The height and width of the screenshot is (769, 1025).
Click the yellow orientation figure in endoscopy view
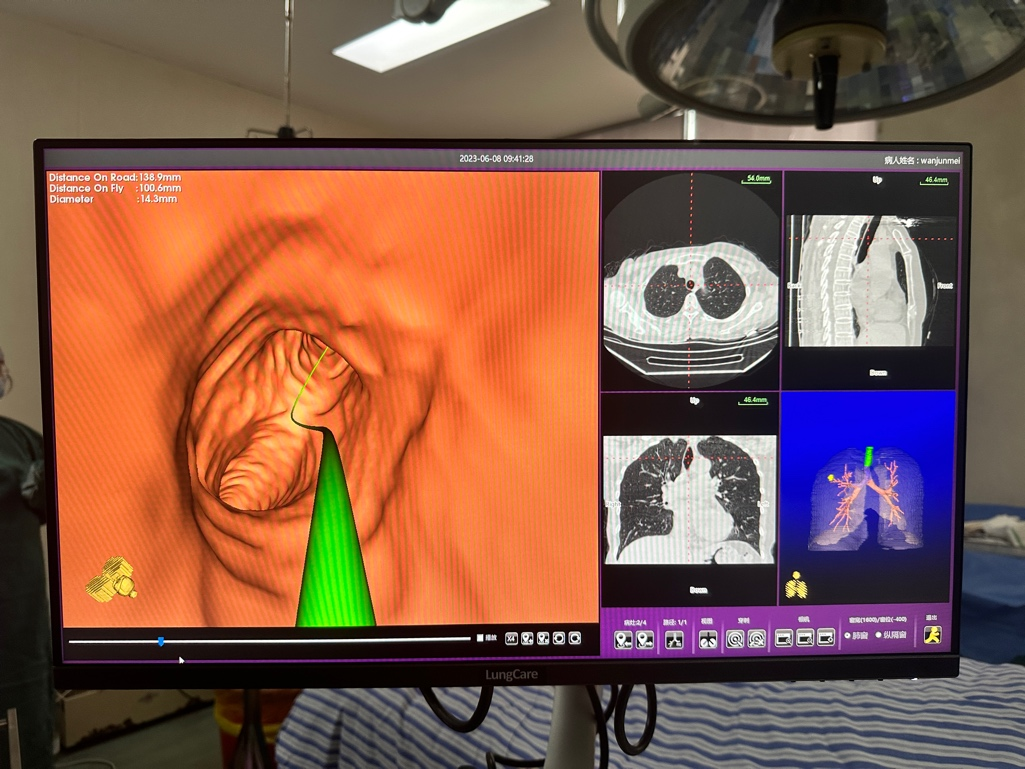click(x=111, y=577)
